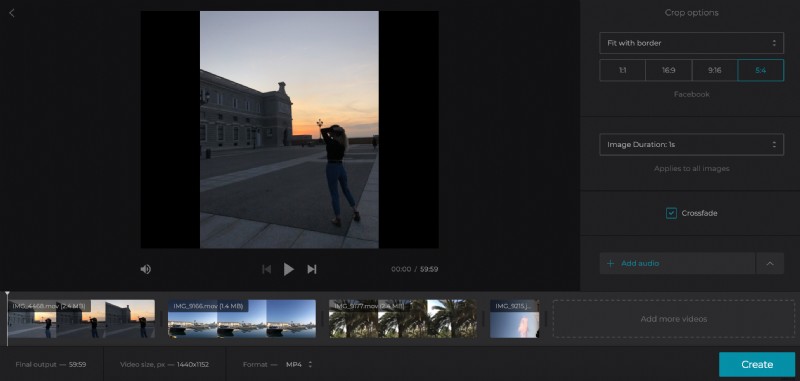Skip to the previous clip
This screenshot has height=381, width=800.
(266, 269)
